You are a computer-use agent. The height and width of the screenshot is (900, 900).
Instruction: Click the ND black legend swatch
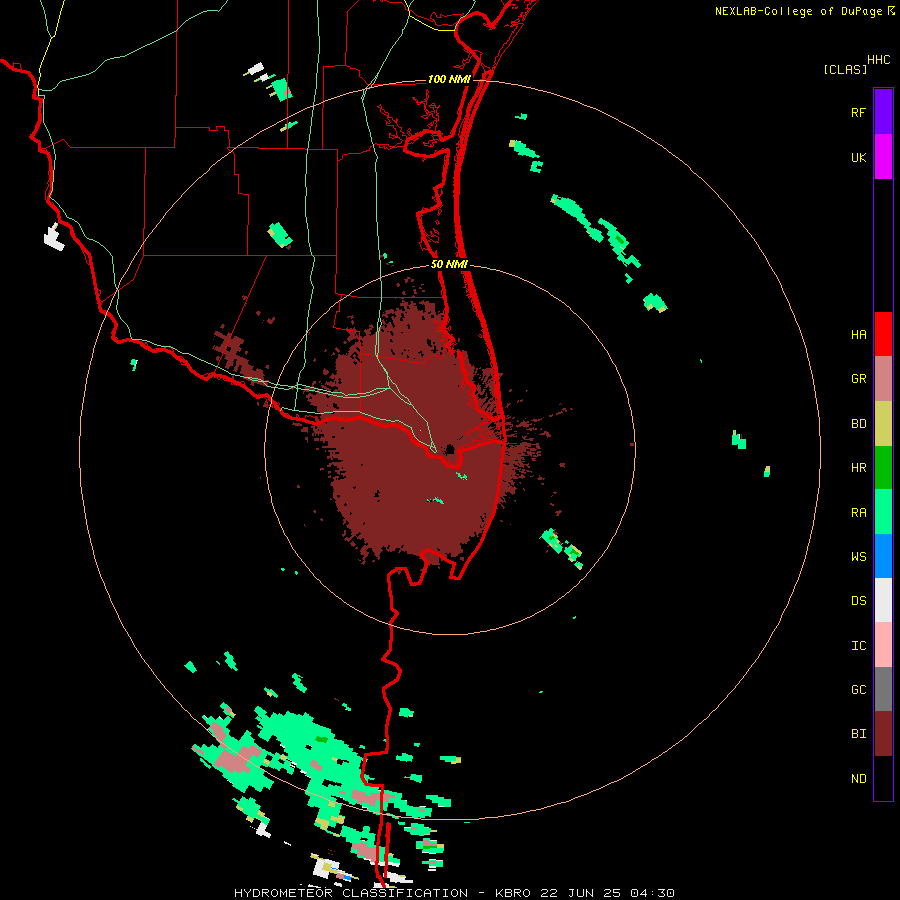click(x=883, y=778)
